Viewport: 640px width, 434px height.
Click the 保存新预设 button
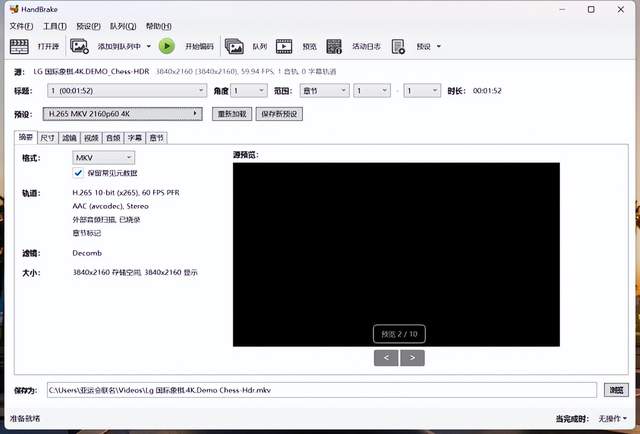[x=279, y=114]
